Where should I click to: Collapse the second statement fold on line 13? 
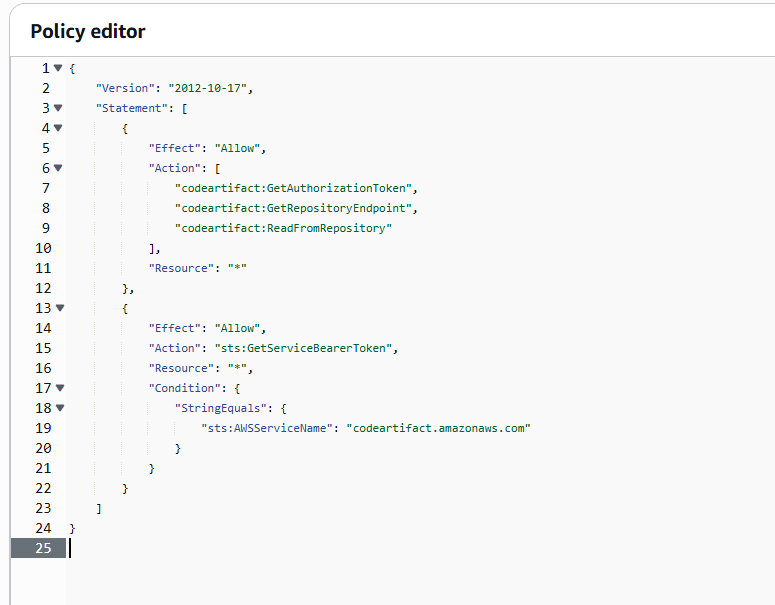coord(60,308)
